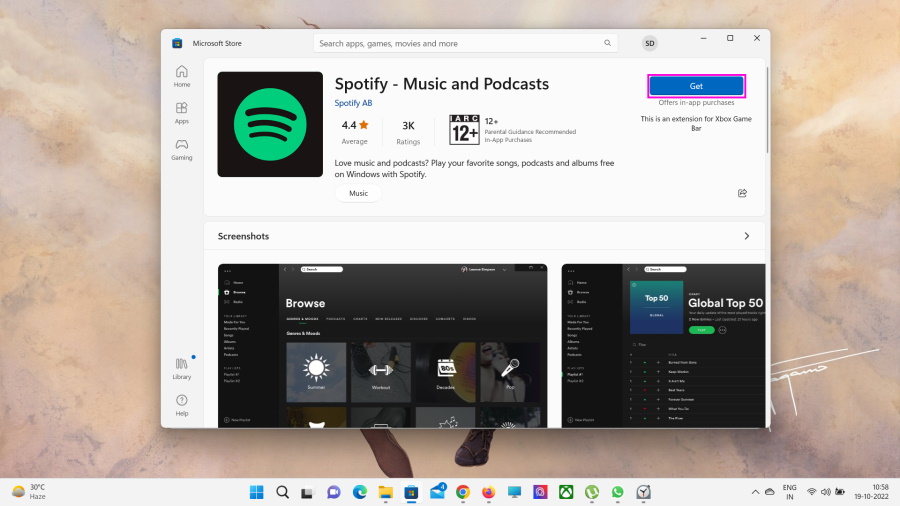
Task: Click the Screenshots heading
Action: coord(243,236)
